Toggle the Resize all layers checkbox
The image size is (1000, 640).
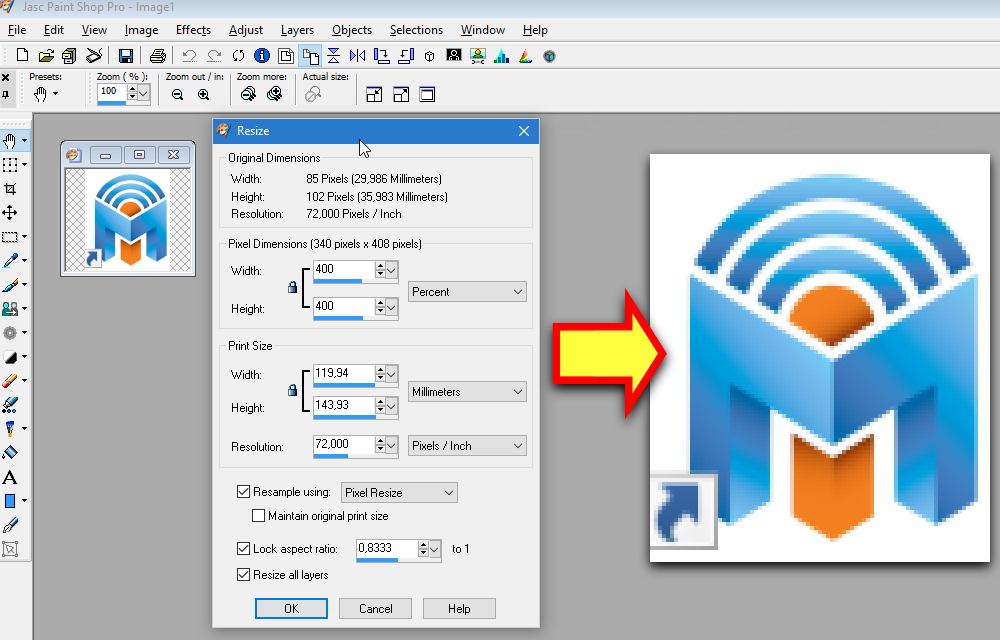coord(243,574)
